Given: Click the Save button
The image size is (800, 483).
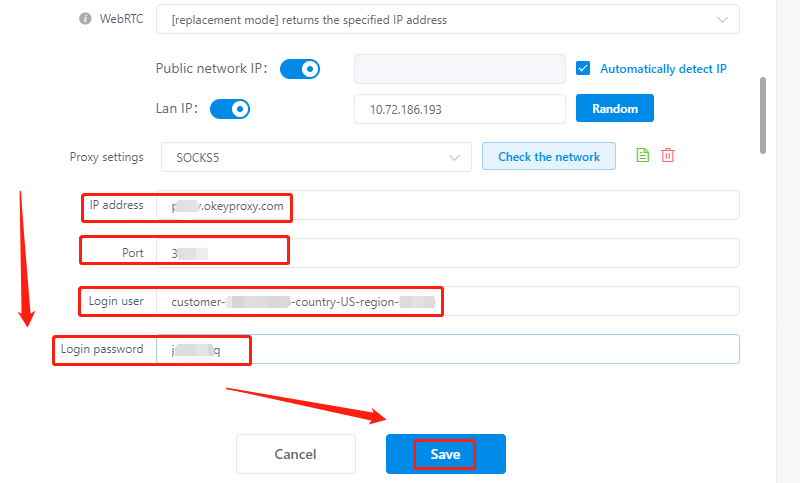Looking at the screenshot, I should (x=445, y=454).
